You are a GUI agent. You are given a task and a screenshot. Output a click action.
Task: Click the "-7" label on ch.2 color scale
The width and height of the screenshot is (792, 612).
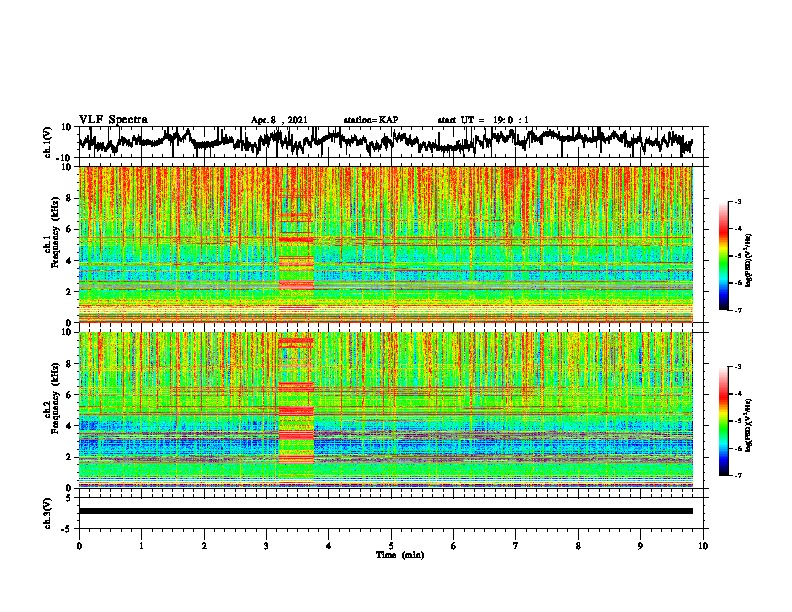tap(737, 475)
